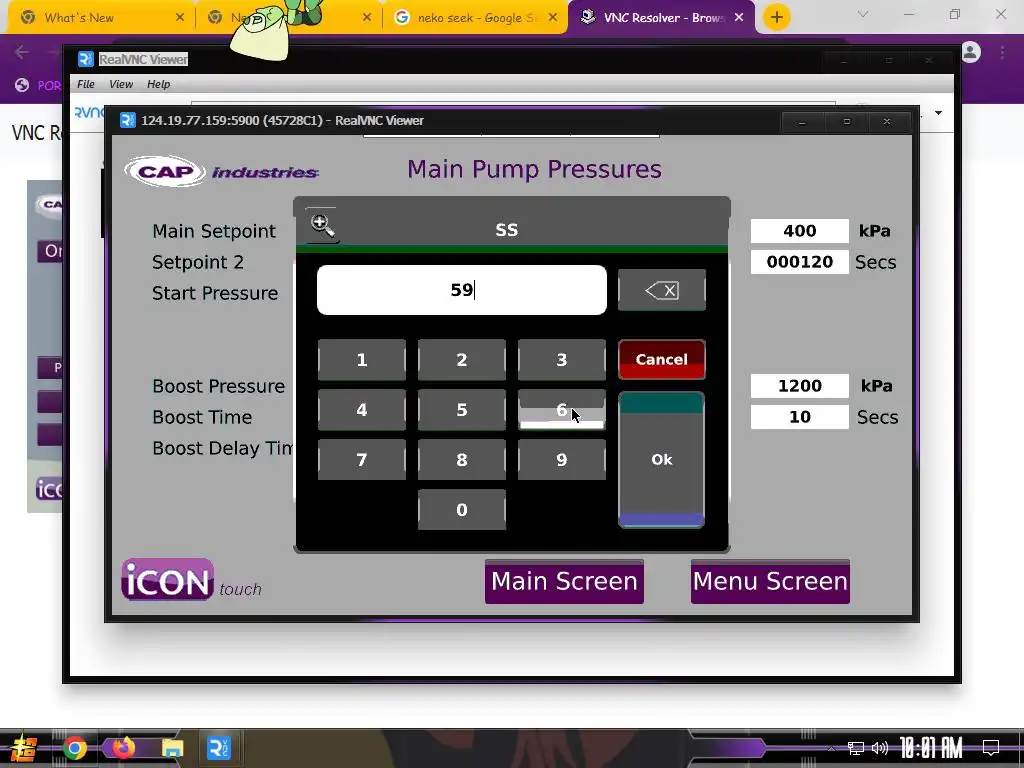
Task: Open Help menu in RealVNC Viewer
Action: click(x=158, y=84)
